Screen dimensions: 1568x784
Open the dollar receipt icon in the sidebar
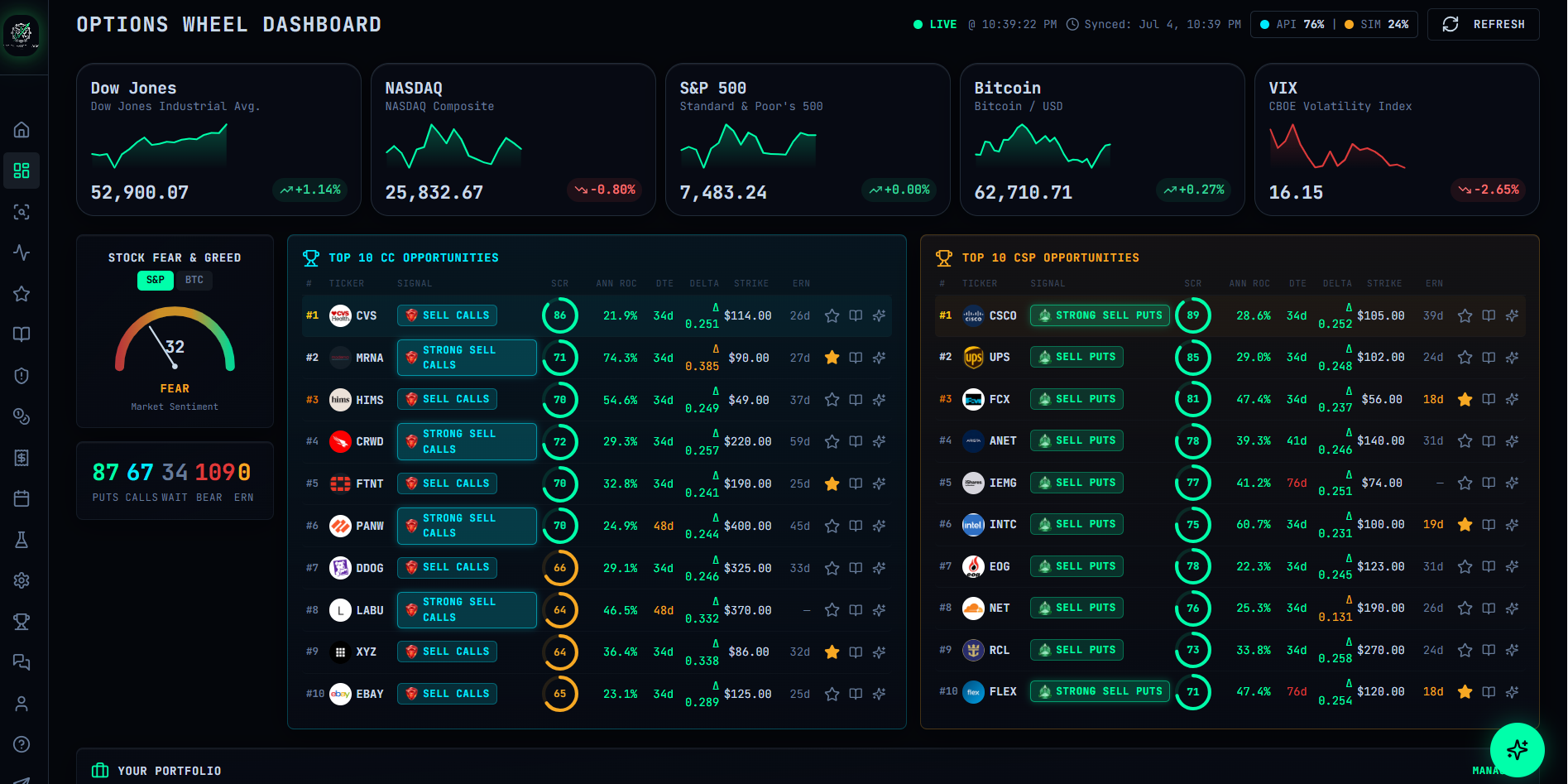coord(22,458)
